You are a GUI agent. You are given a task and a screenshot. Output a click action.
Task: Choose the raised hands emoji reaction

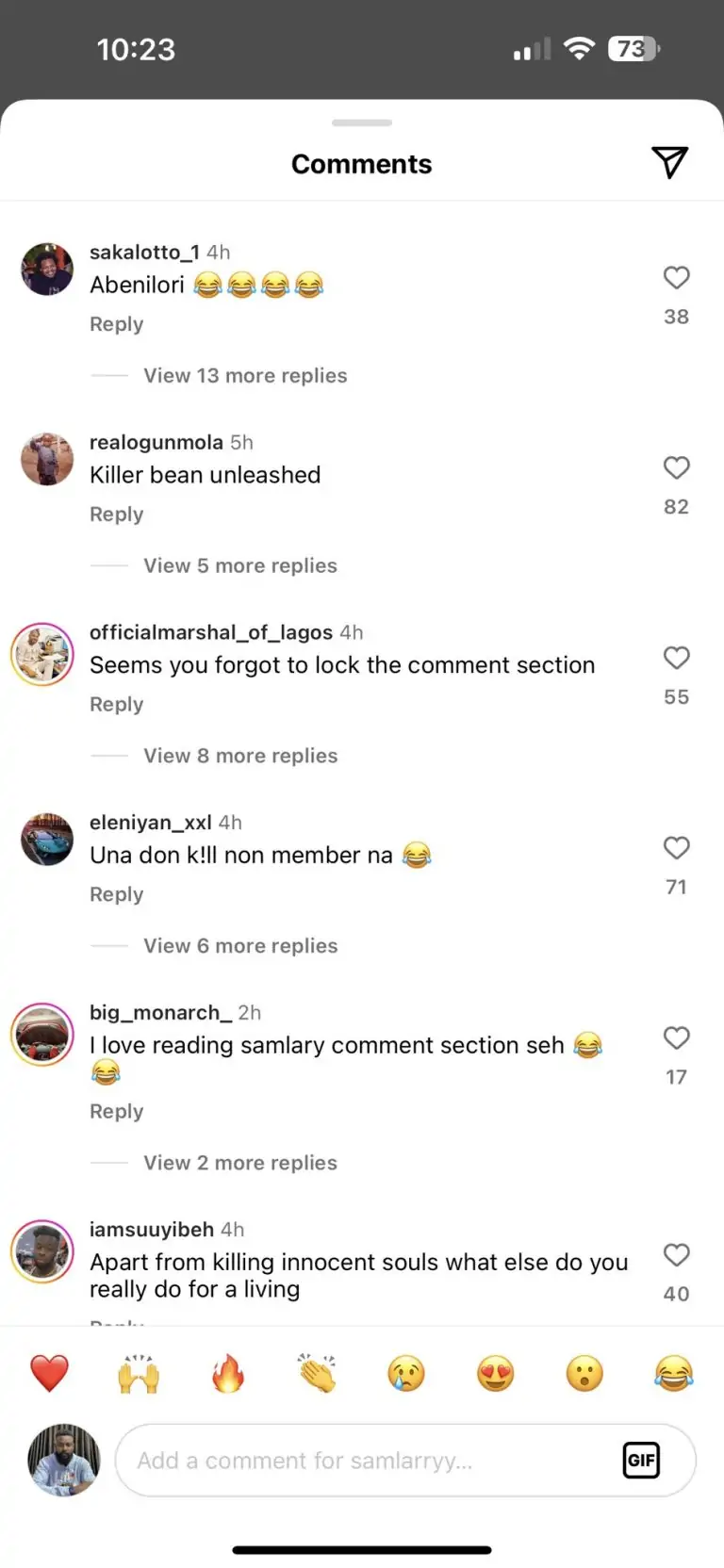pos(139,1373)
